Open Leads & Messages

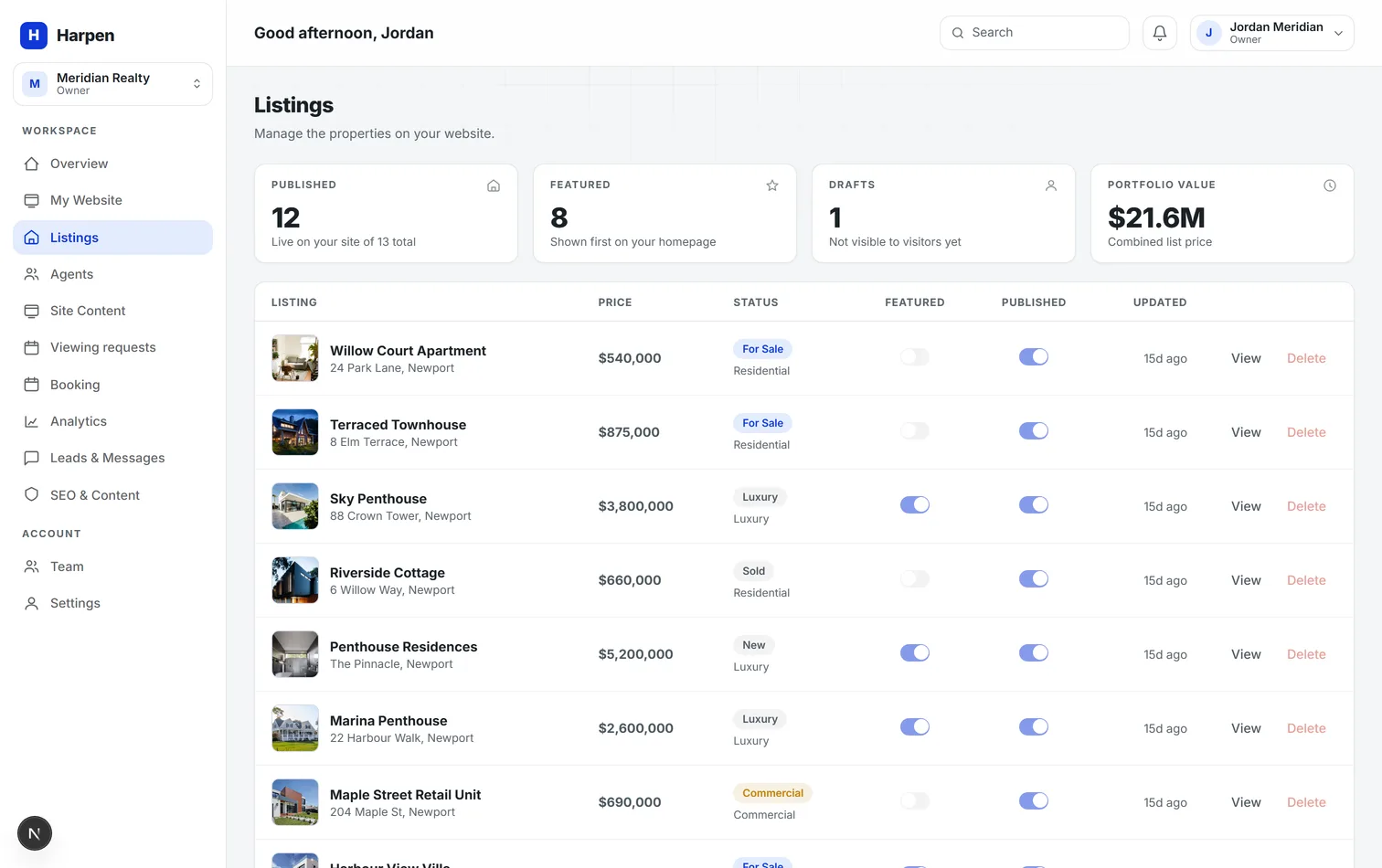pos(113,458)
